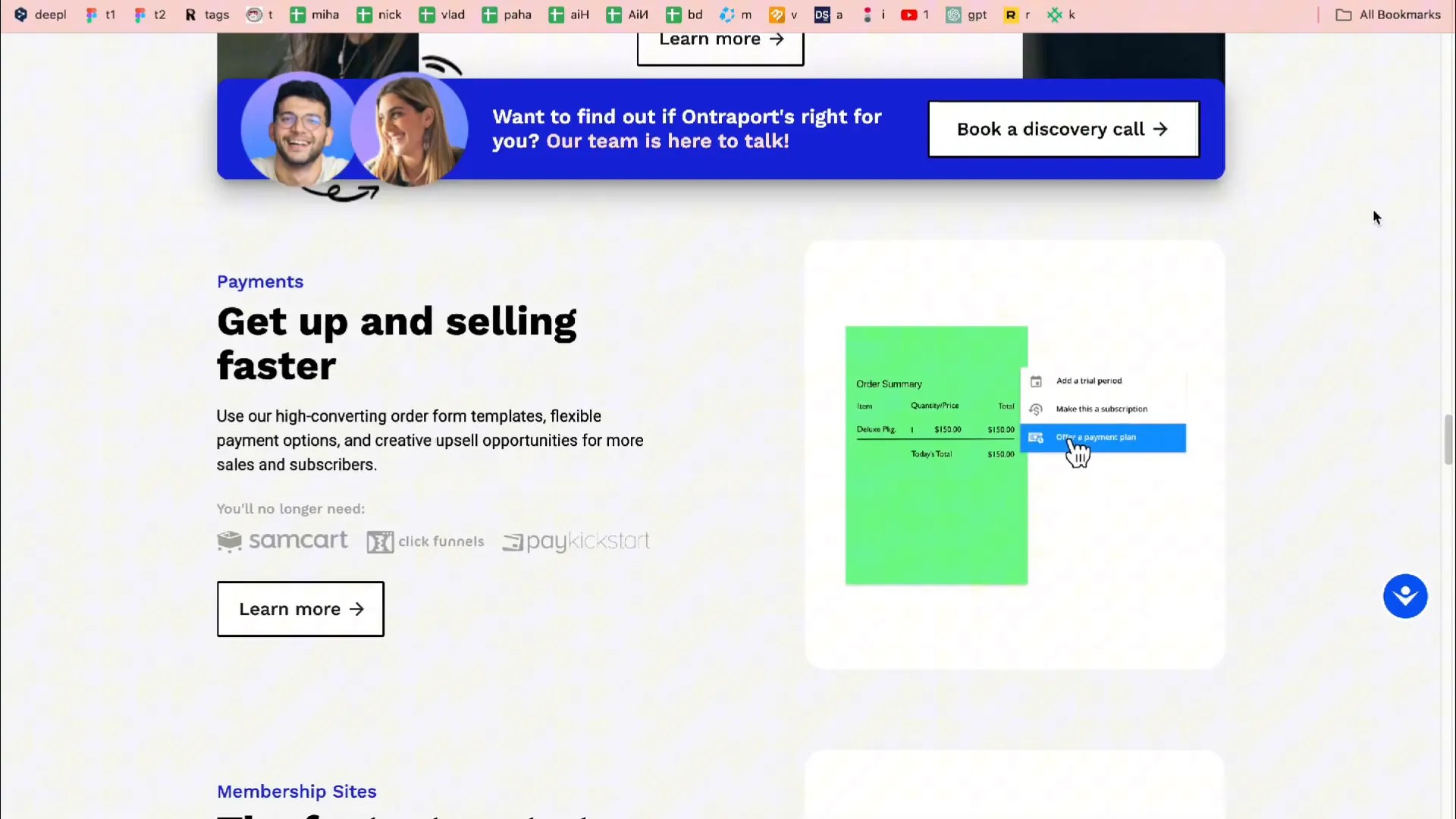Select Make this a subscription option
This screenshot has height=819, width=1456.
click(x=1100, y=408)
